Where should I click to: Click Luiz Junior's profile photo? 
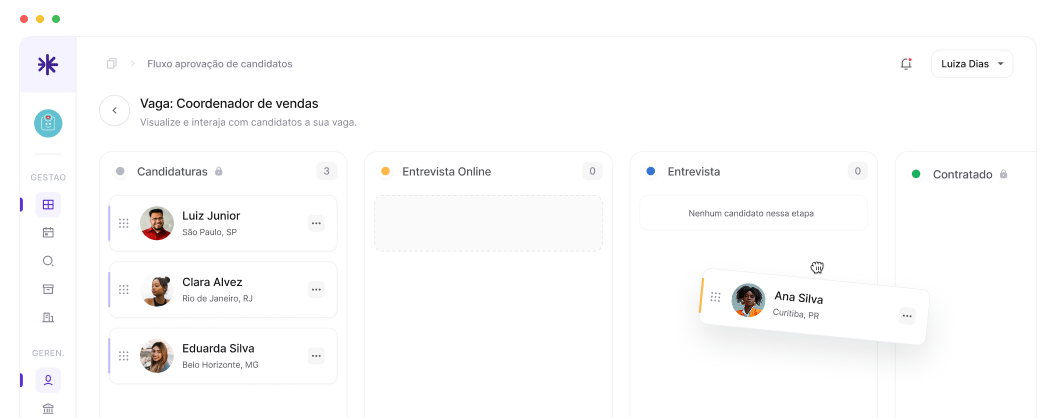pyautogui.click(x=157, y=223)
